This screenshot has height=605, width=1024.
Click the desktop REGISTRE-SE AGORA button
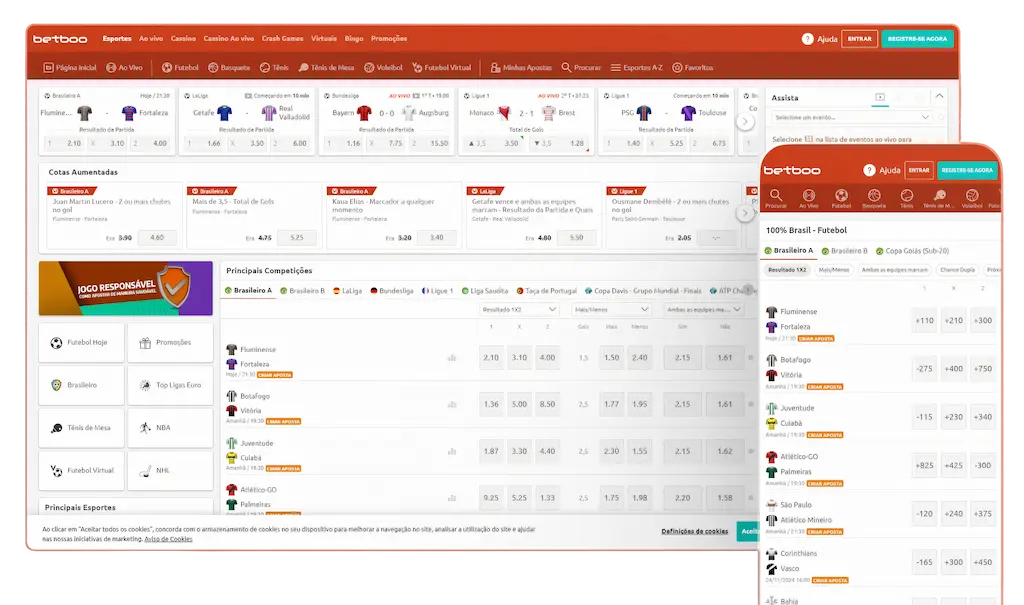tap(918, 39)
